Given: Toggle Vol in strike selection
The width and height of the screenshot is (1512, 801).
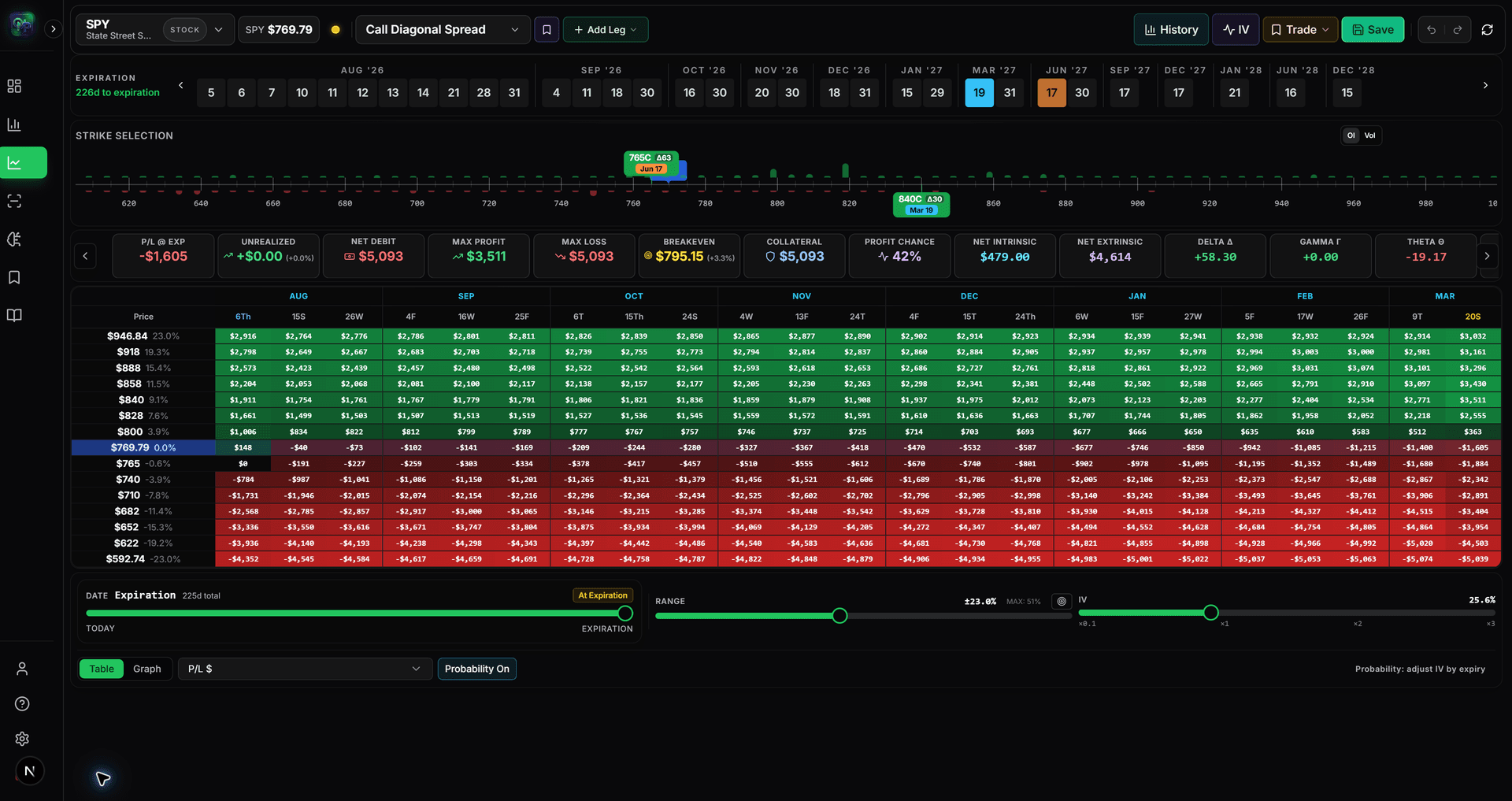Looking at the screenshot, I should point(1370,135).
